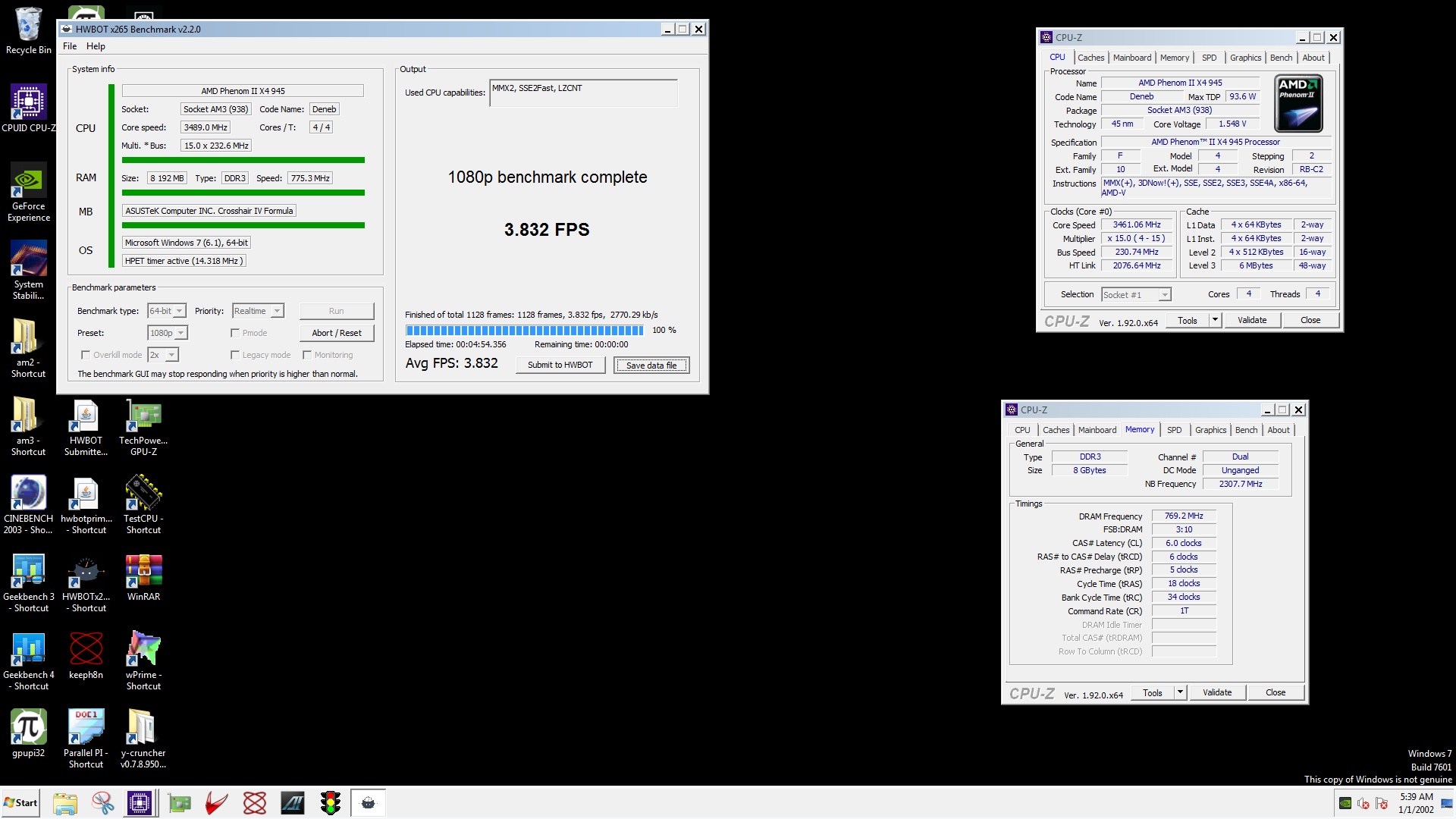Toggle Legacy mode checkbox
Screen dimensions: 1456x819
pyautogui.click(x=235, y=355)
